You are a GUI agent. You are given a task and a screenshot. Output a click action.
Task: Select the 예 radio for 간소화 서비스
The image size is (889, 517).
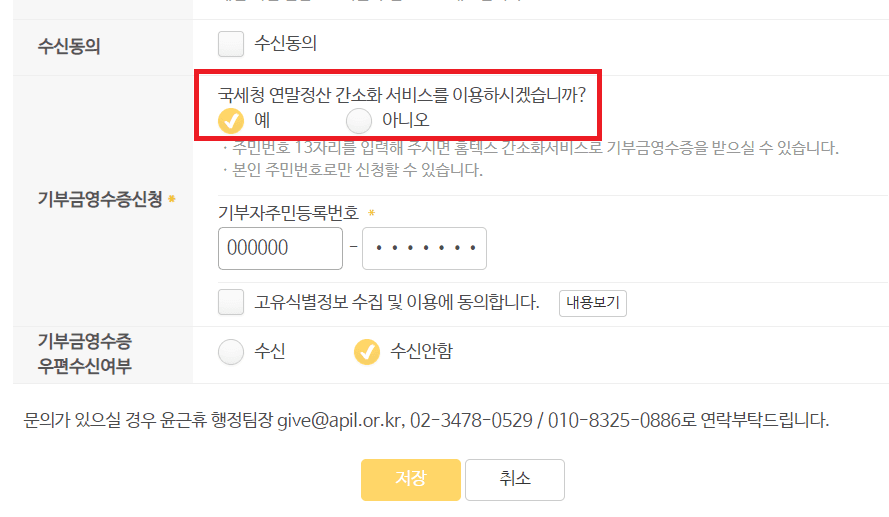231,121
